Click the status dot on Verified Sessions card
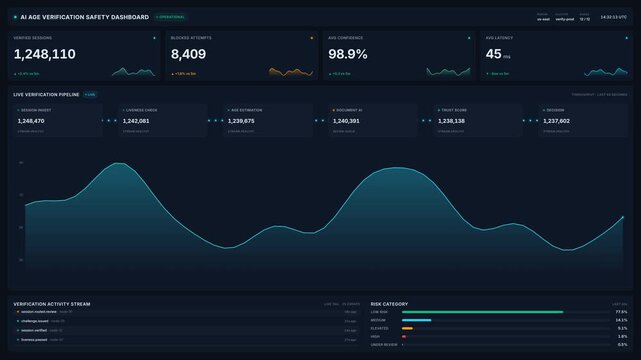The image size is (641, 360). [154, 38]
